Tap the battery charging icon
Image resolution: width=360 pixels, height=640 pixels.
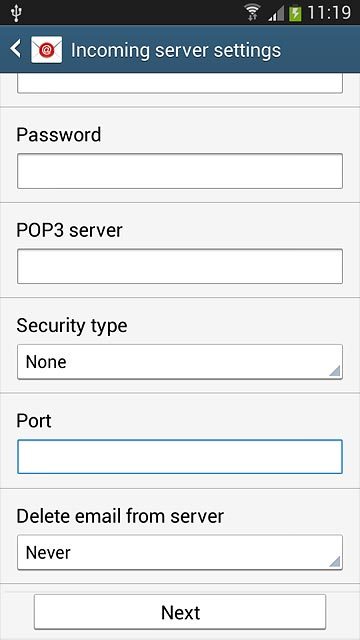(295, 13)
